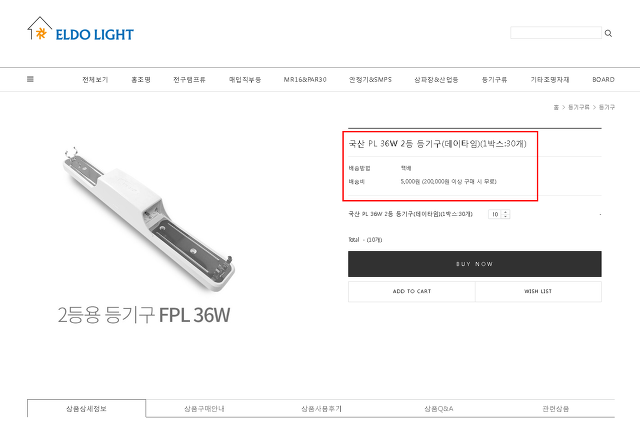Focus the search input field
The image size is (640, 444).
[x=556, y=33]
